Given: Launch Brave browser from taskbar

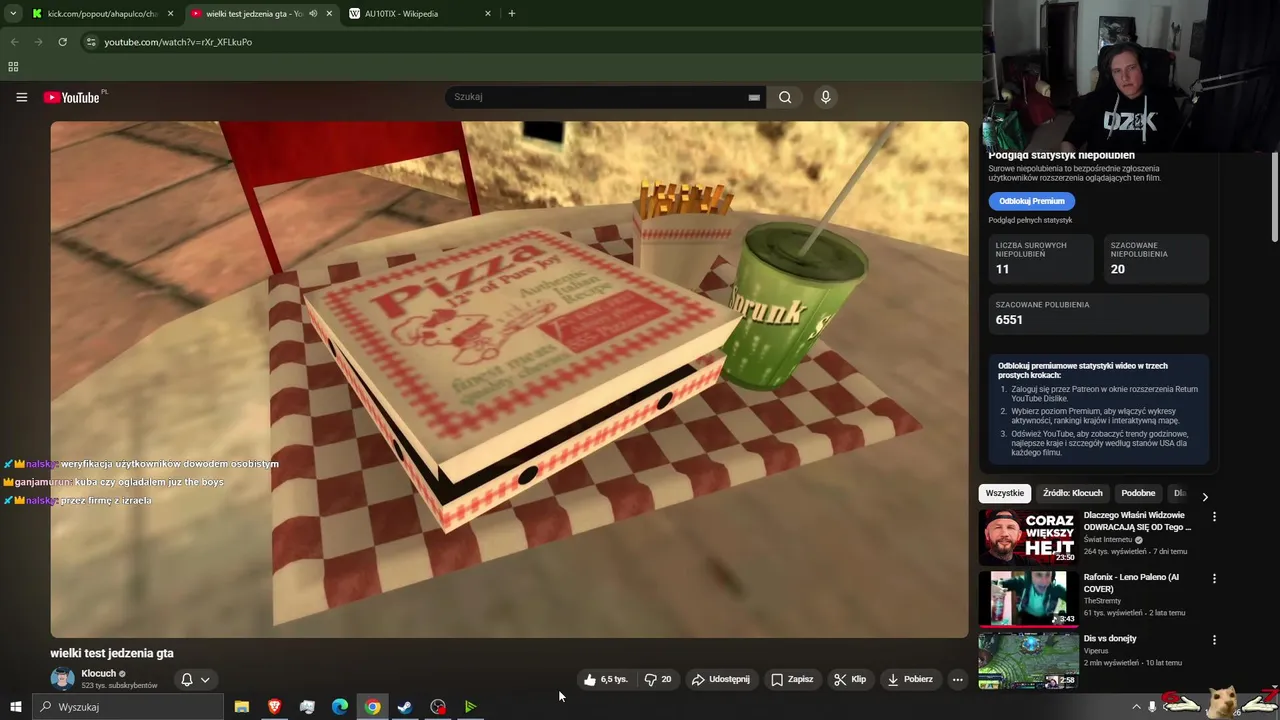Looking at the screenshot, I should [274, 707].
